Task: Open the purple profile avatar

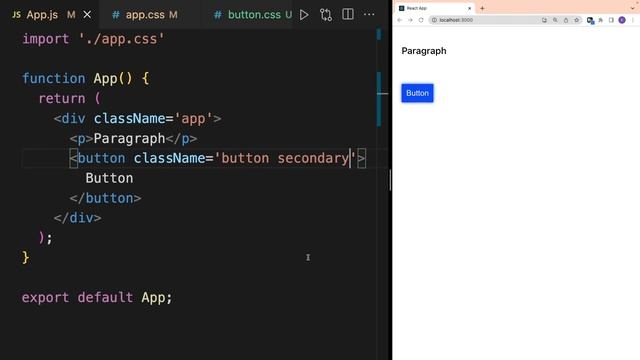Action: point(622,20)
